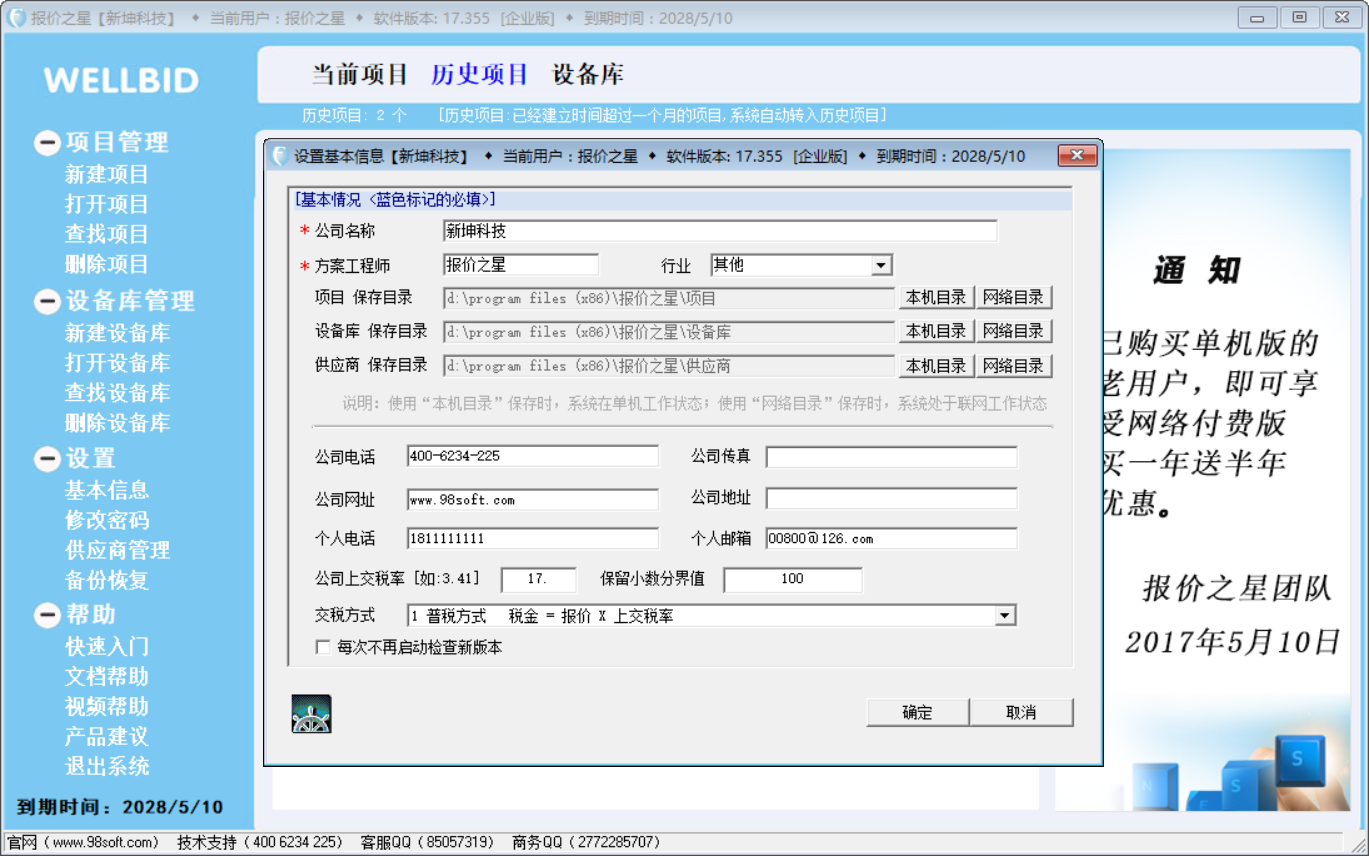Click the 设备库 保存目录 path field

(x=669, y=332)
